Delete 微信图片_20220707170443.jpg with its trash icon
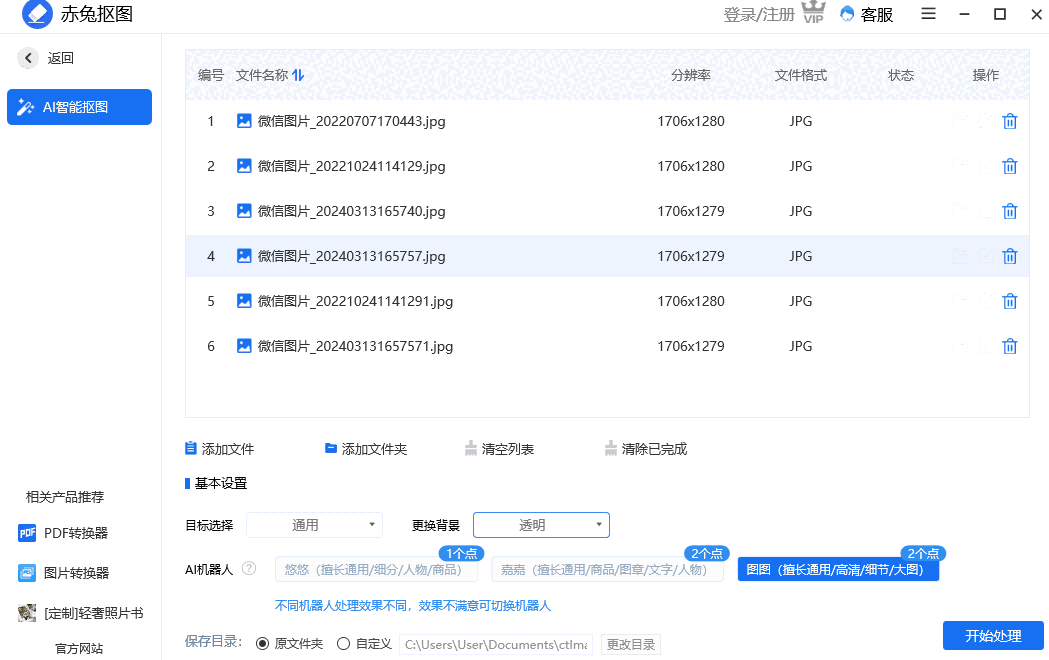Screen dimensions: 1049x660 (1010, 121)
